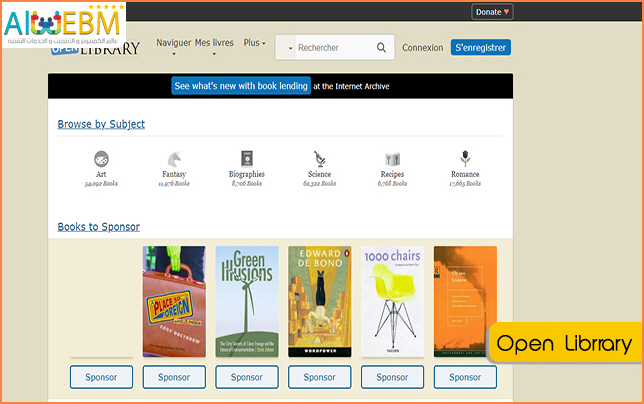
Task: Click Sponsor under Edward de Bono book
Action: [x=320, y=377]
